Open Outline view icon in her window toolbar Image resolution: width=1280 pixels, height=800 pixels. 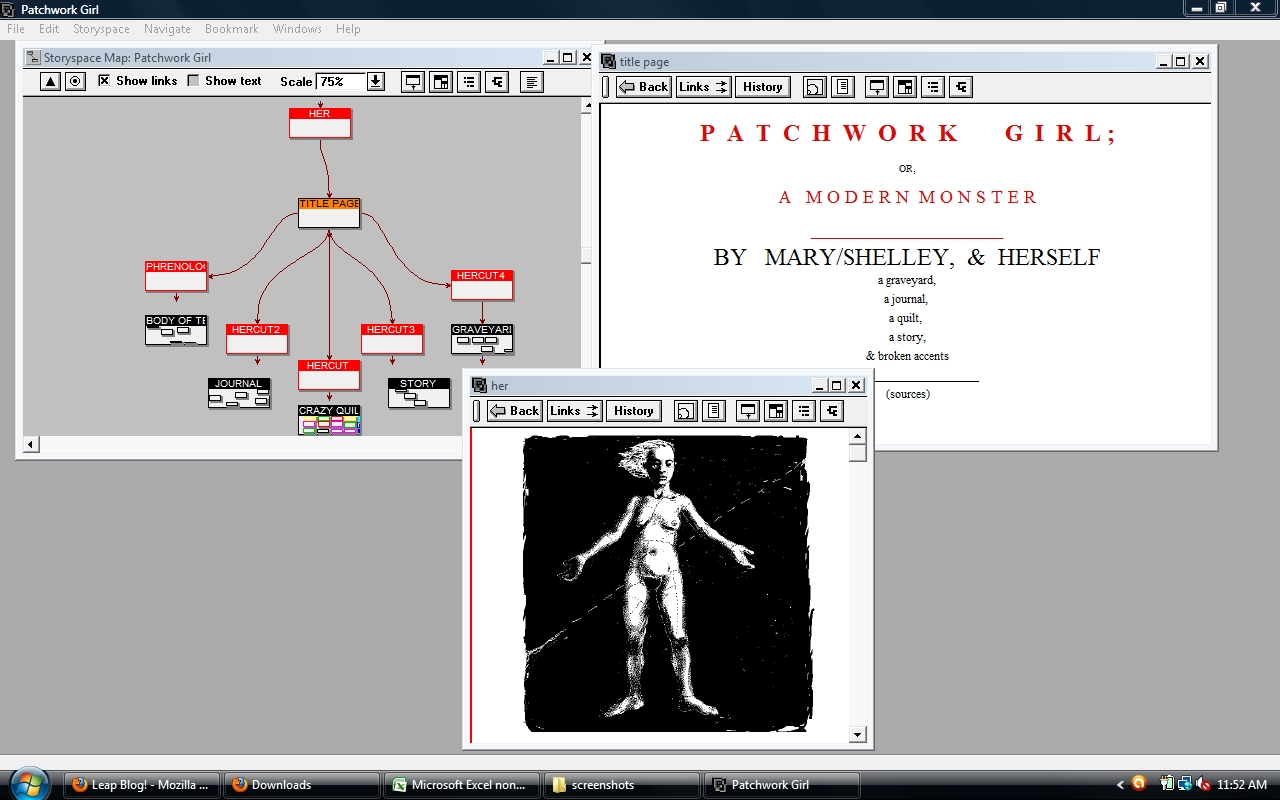pyautogui.click(x=804, y=411)
